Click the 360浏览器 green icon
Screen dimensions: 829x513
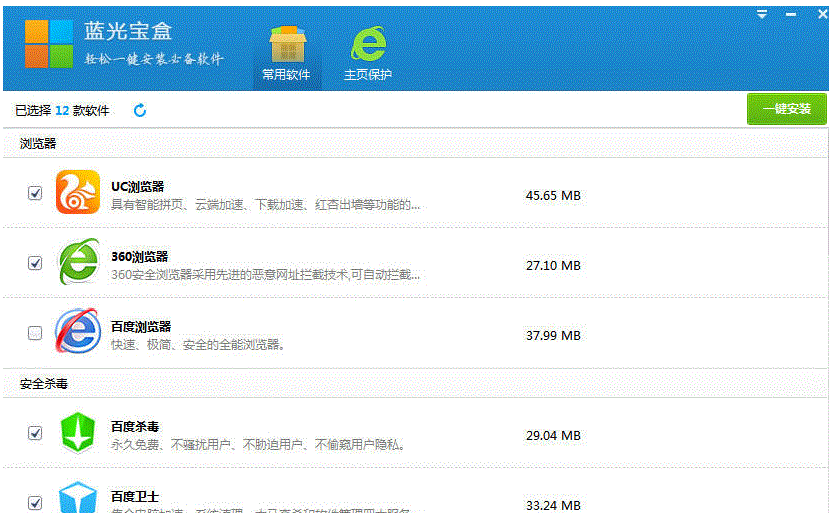[x=77, y=263]
